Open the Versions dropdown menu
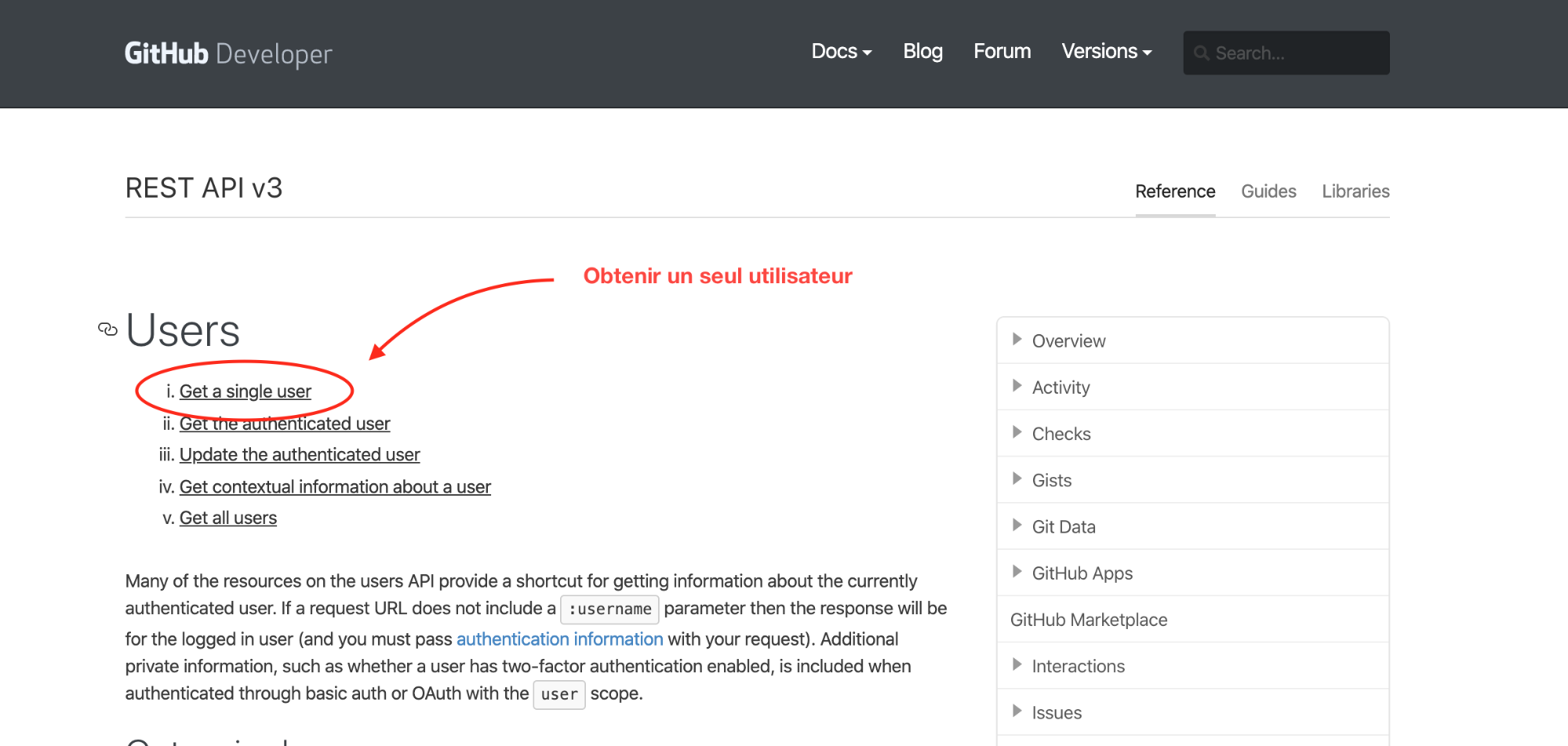 click(x=1106, y=52)
